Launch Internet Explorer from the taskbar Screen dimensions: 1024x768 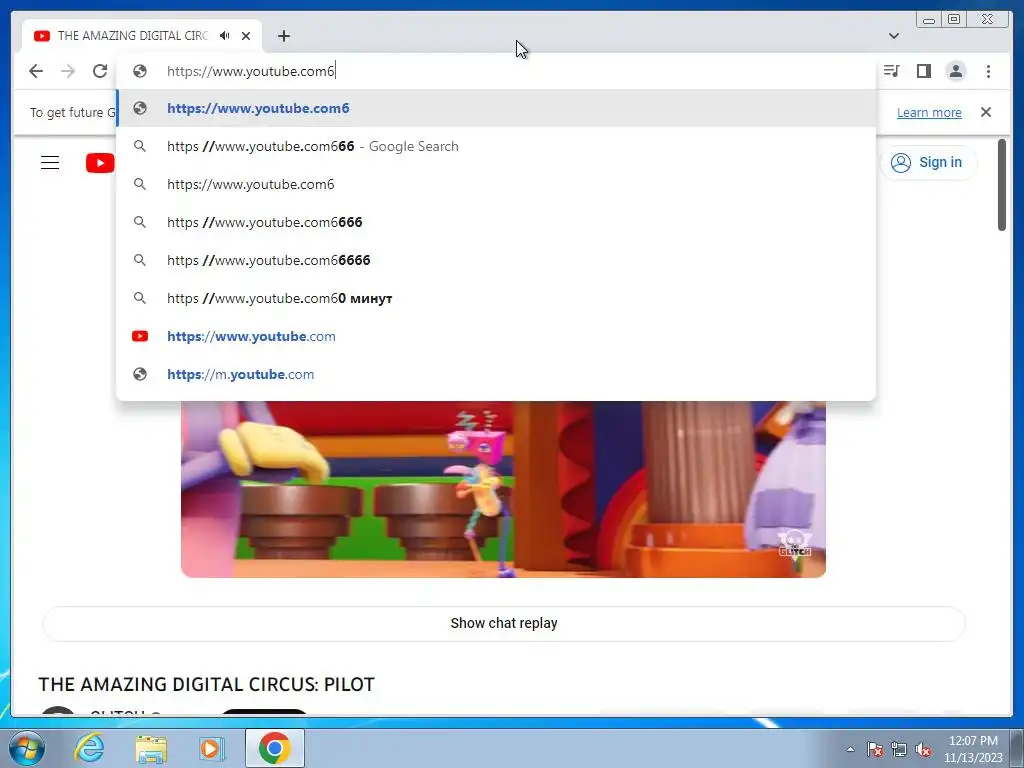coord(89,748)
